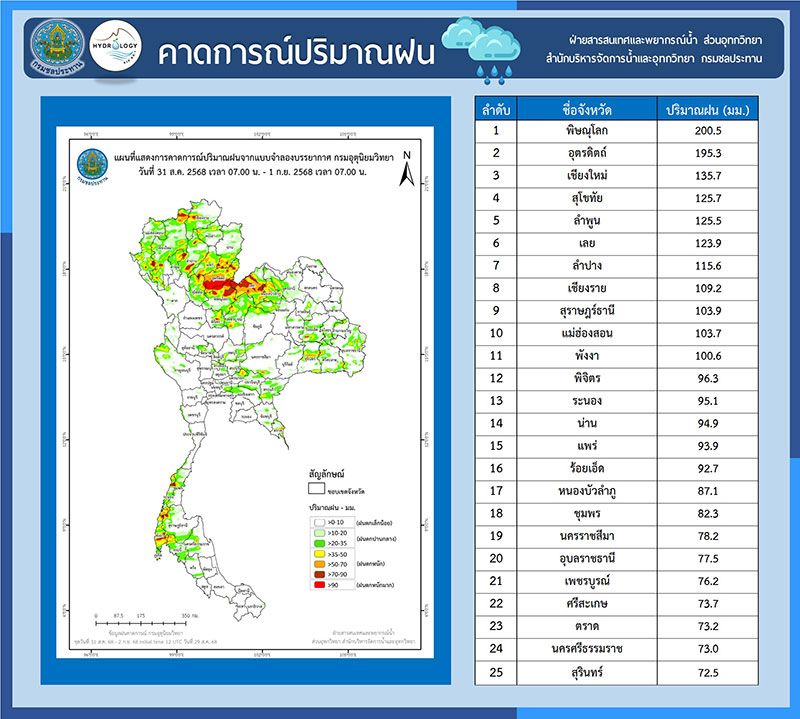Screen dimensions: 800x719
Task: Click rainfall value '135.7'
Action: [708, 176]
